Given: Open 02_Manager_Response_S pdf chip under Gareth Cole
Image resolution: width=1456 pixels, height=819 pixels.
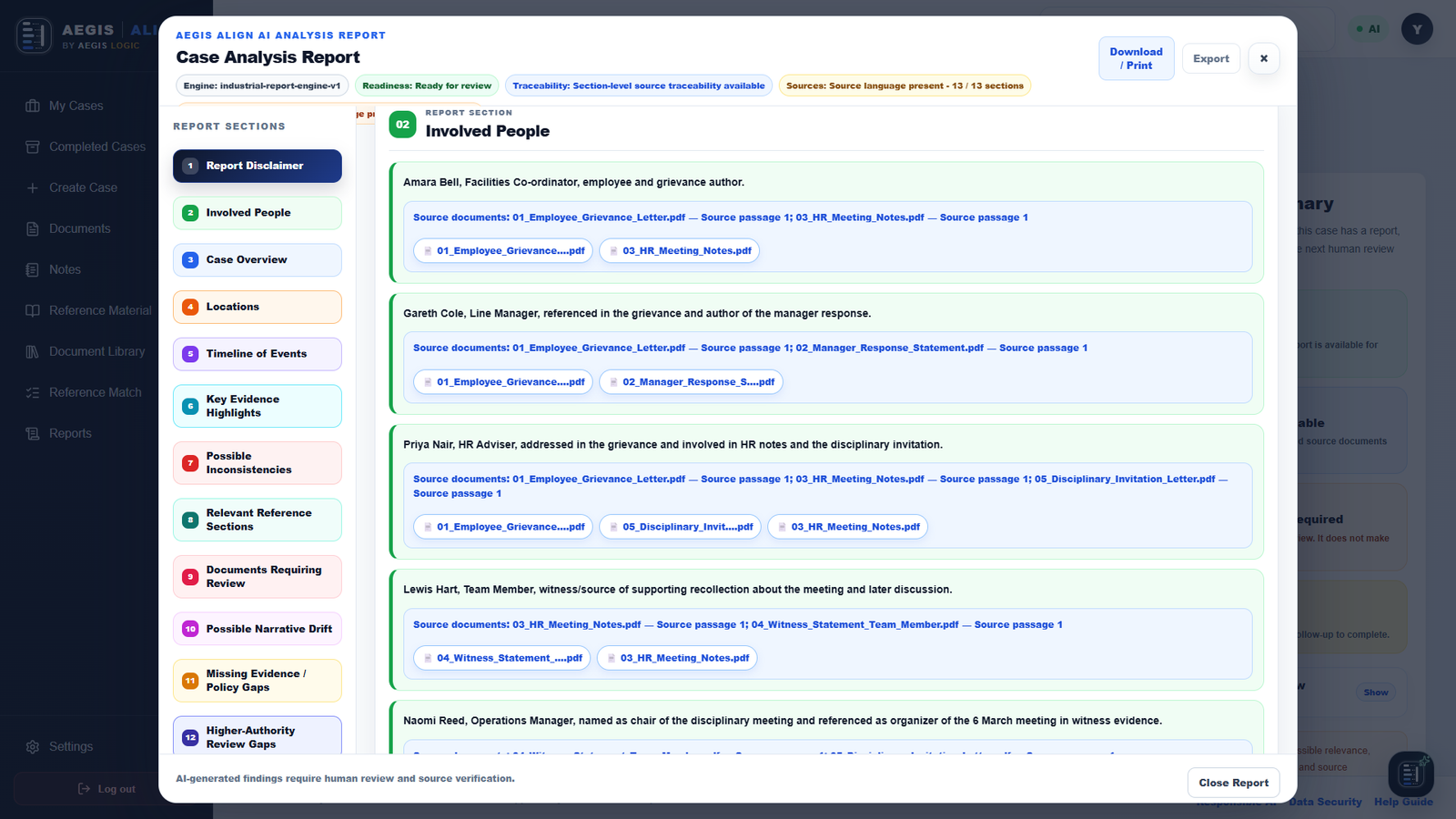Looking at the screenshot, I should tap(691, 382).
